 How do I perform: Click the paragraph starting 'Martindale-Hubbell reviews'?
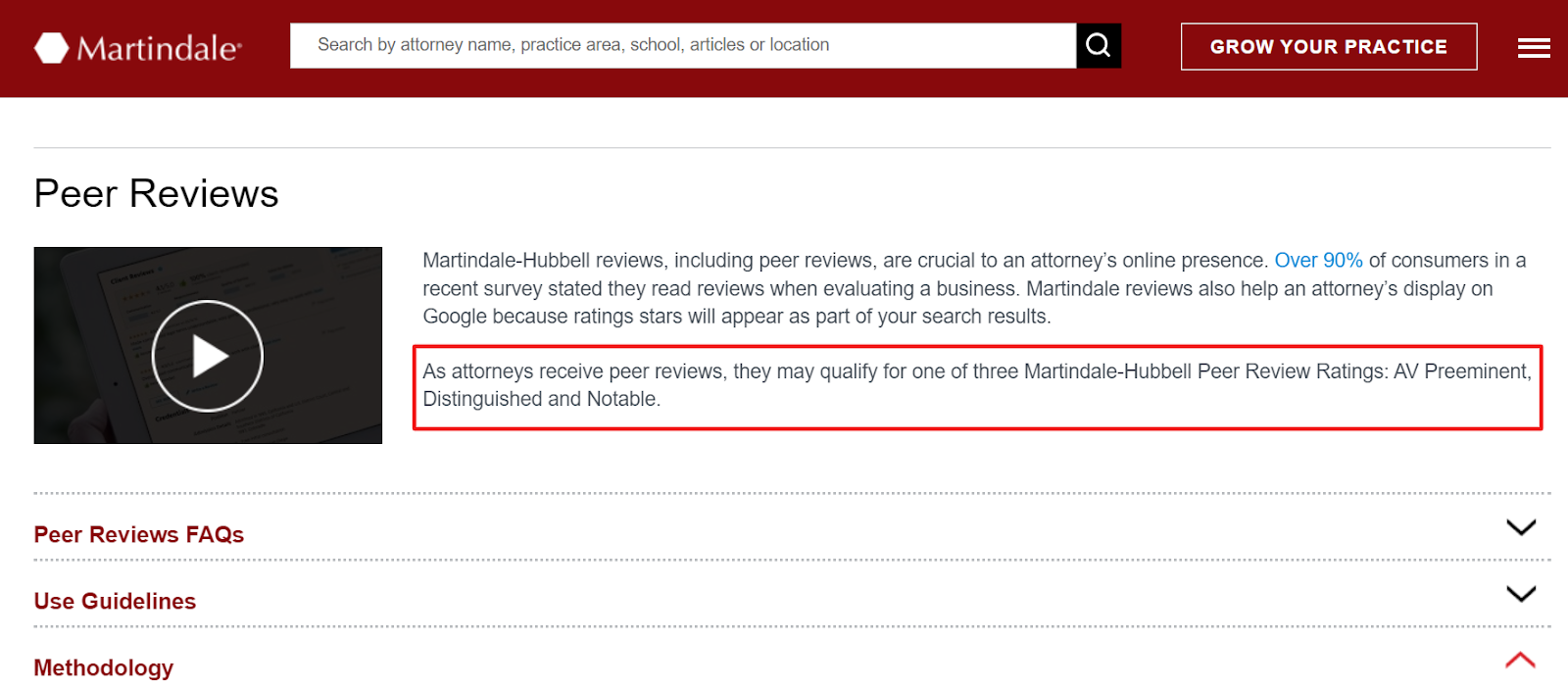pyautogui.click(x=974, y=288)
